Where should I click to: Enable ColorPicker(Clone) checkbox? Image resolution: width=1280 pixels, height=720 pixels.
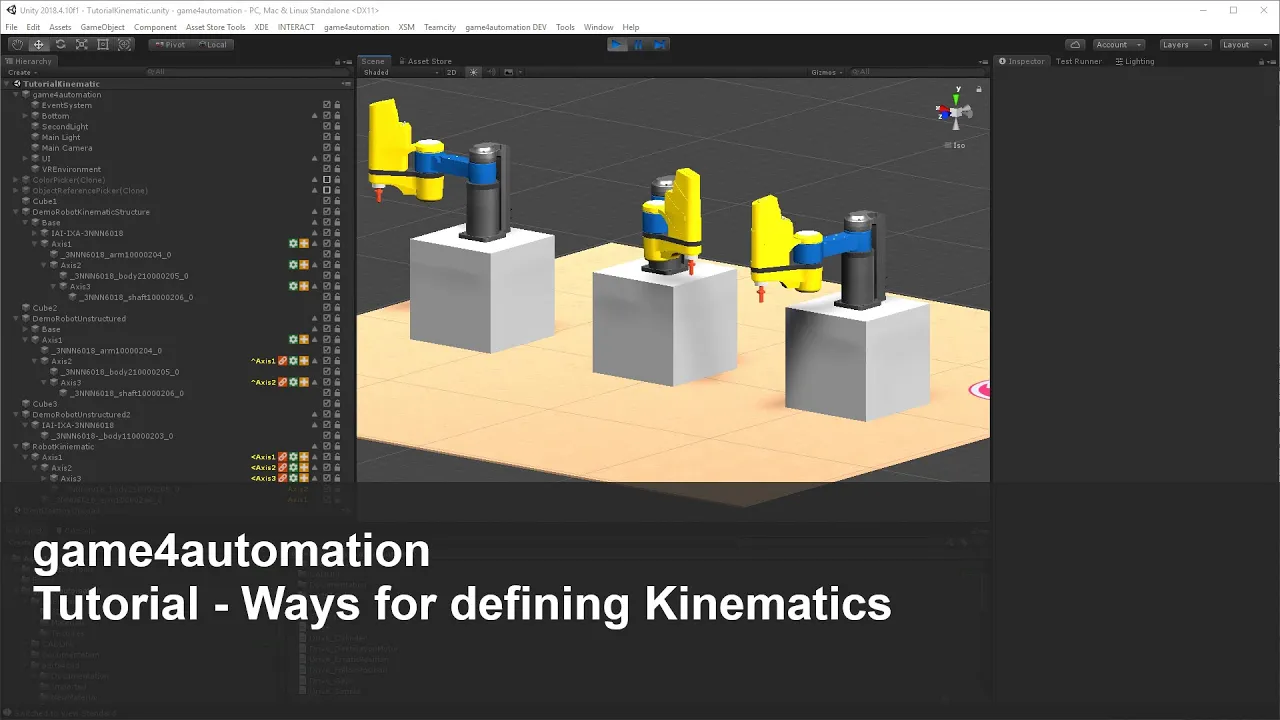326,180
